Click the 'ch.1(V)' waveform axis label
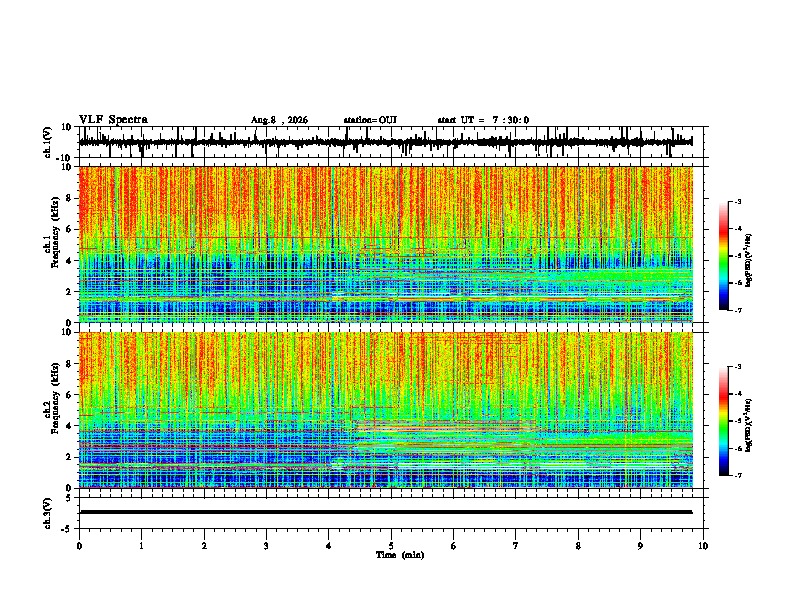 click(x=48, y=142)
